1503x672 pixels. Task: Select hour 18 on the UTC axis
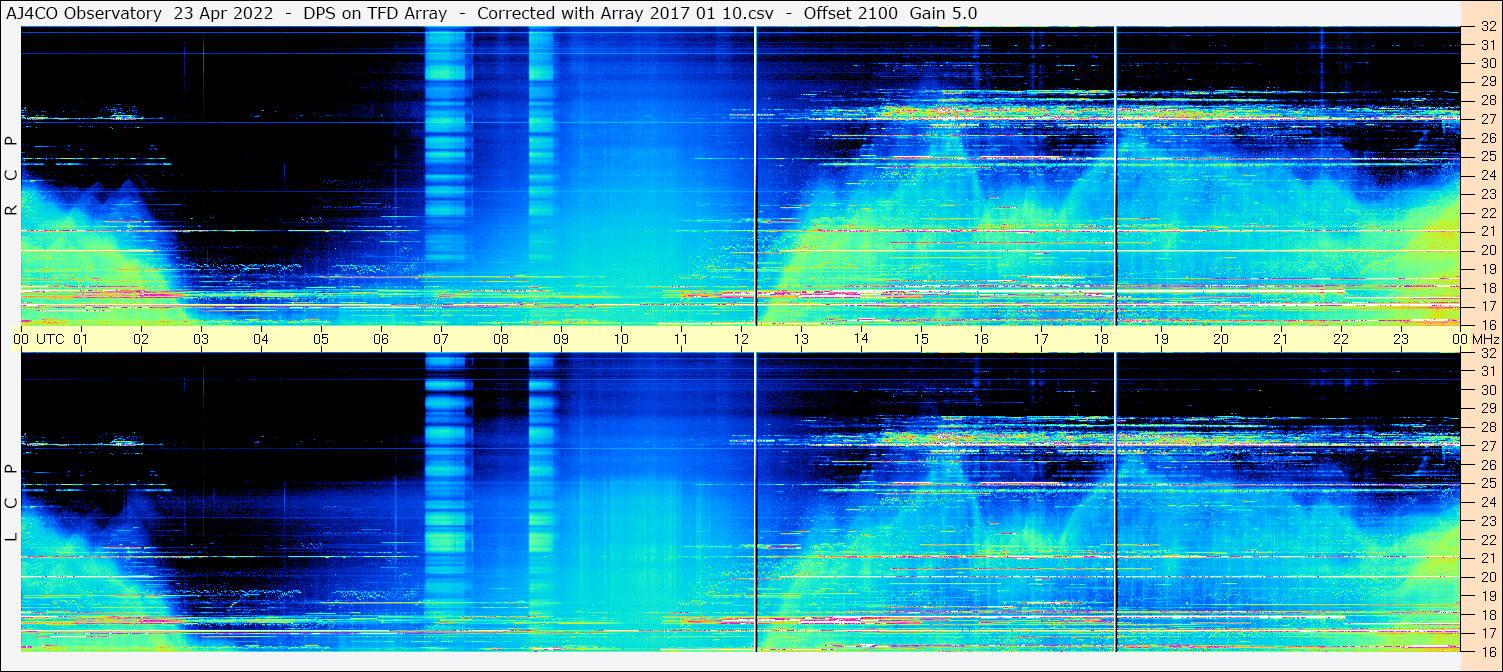(x=1101, y=339)
